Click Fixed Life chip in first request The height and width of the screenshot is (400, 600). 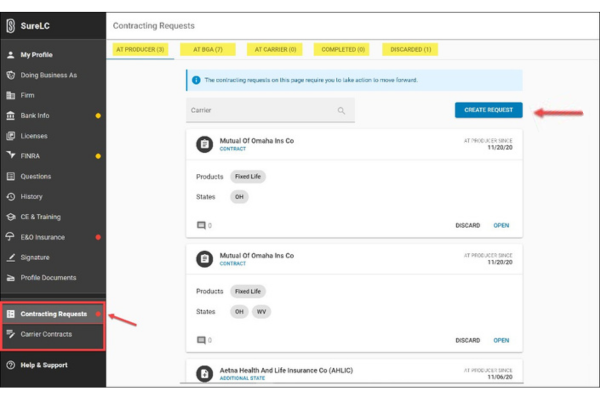point(248,176)
